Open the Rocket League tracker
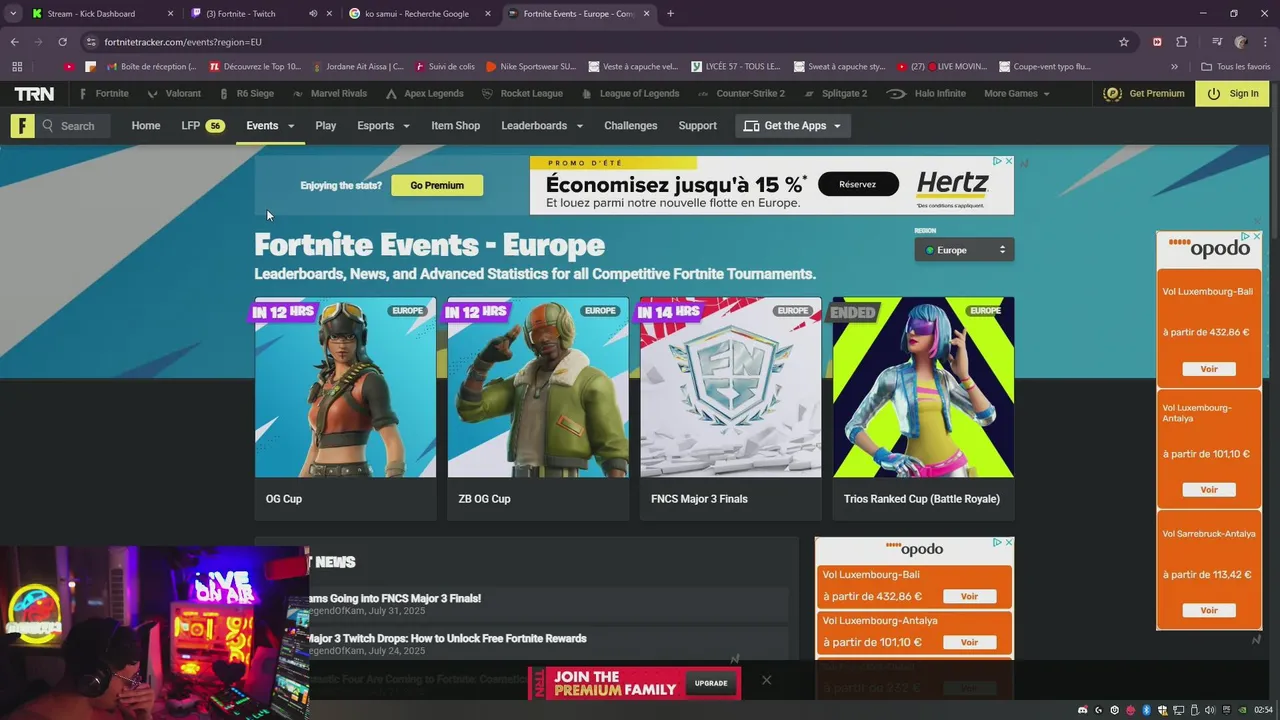 coord(522,93)
